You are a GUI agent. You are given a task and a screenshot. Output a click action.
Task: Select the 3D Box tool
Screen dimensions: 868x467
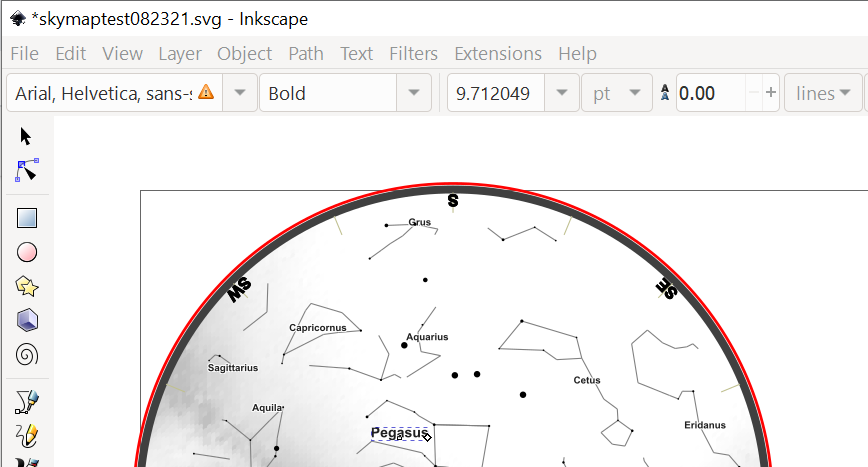[27, 320]
